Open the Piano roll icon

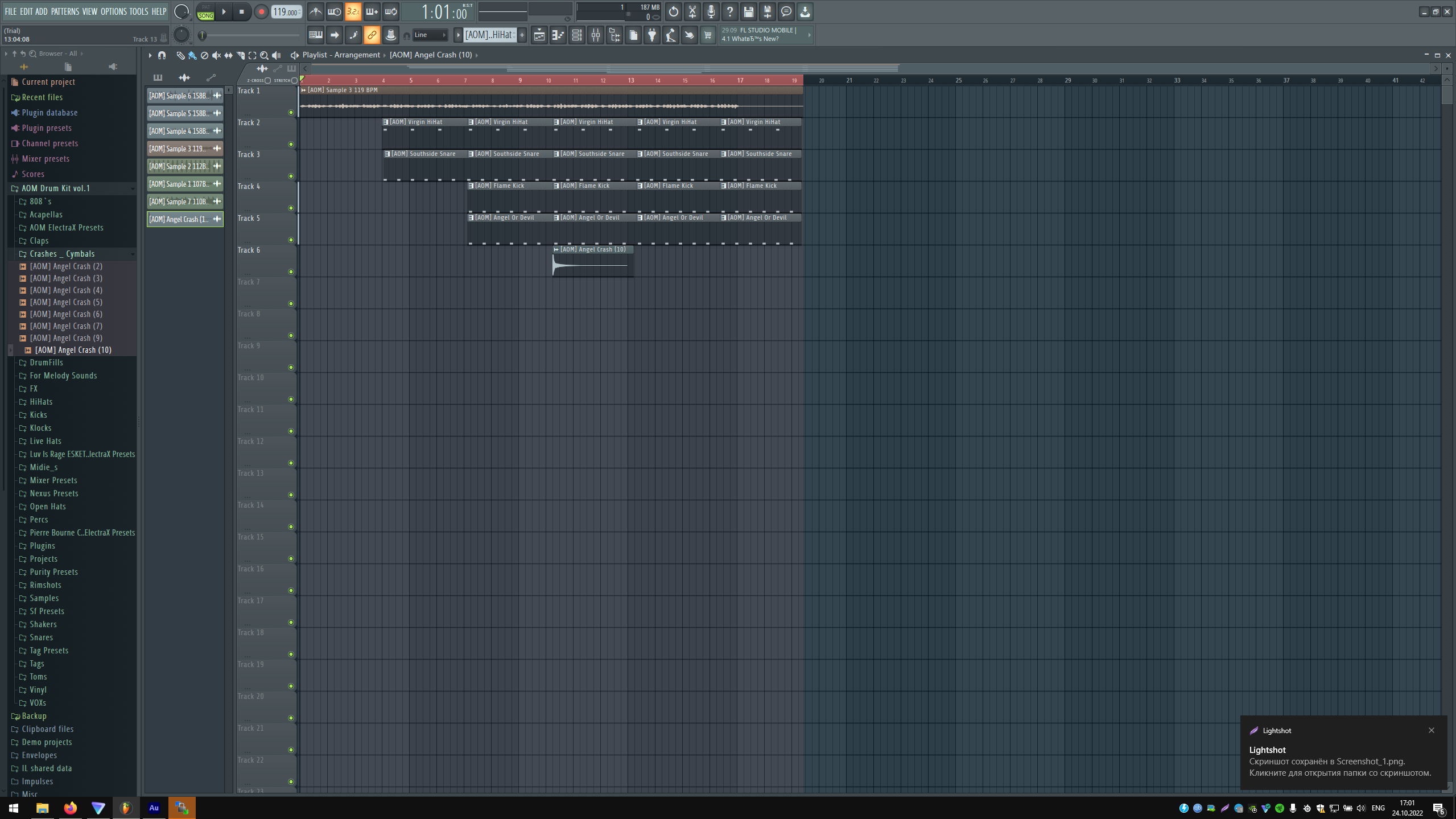coord(558,35)
